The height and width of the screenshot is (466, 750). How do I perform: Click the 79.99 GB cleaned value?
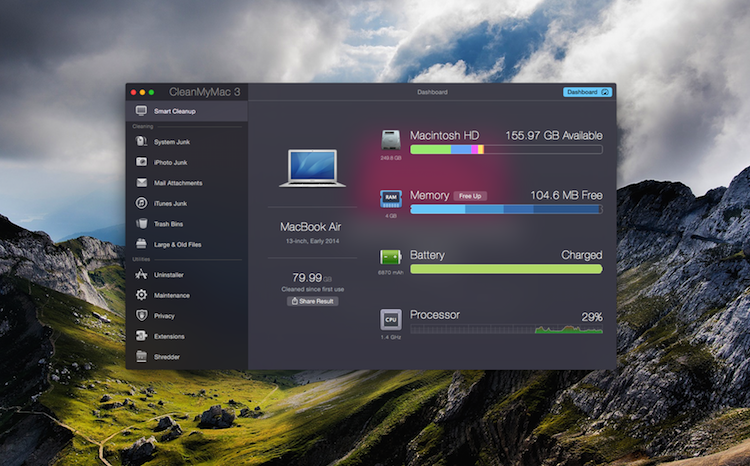point(312,277)
